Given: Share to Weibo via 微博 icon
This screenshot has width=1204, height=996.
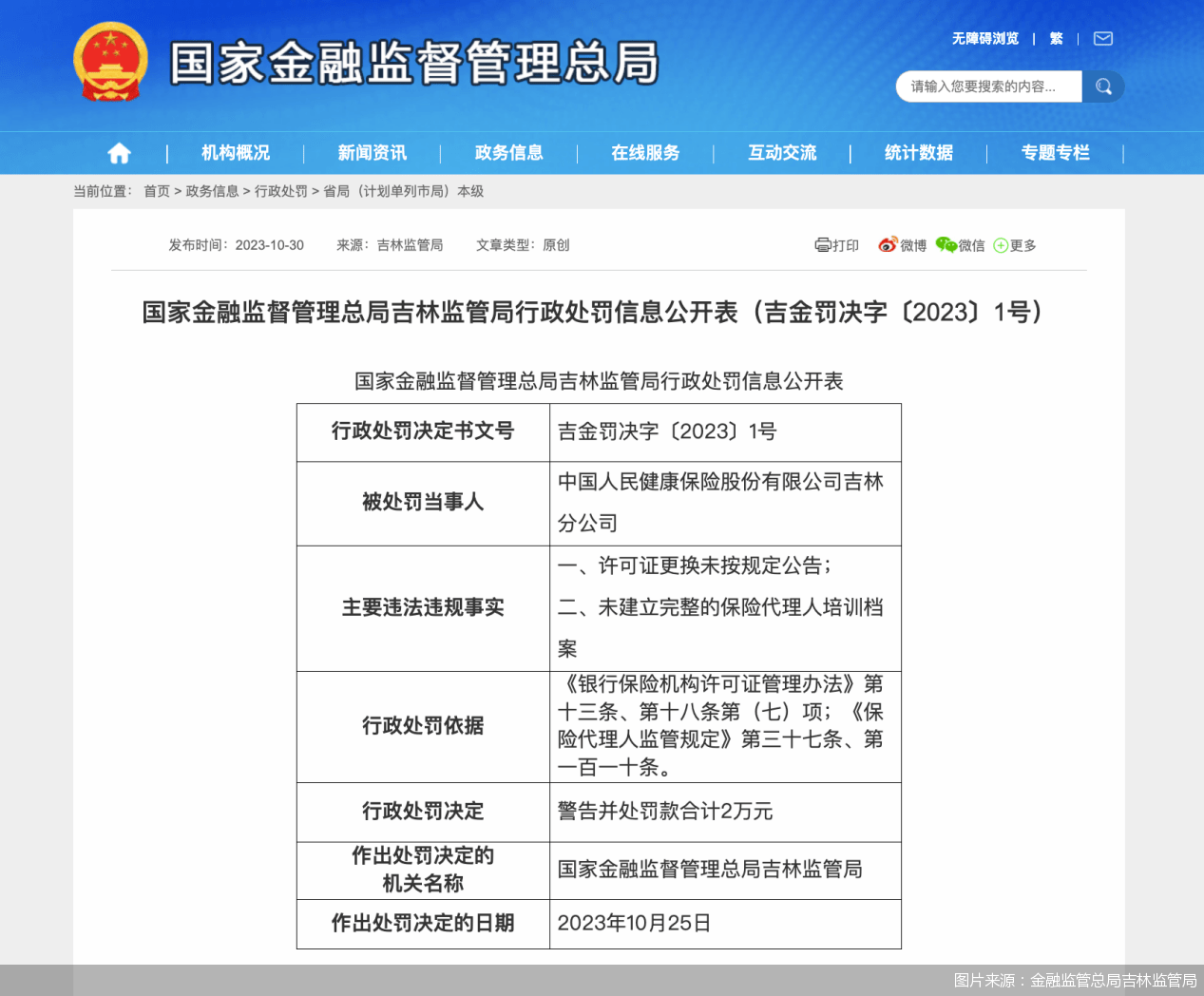Looking at the screenshot, I should 902,245.
